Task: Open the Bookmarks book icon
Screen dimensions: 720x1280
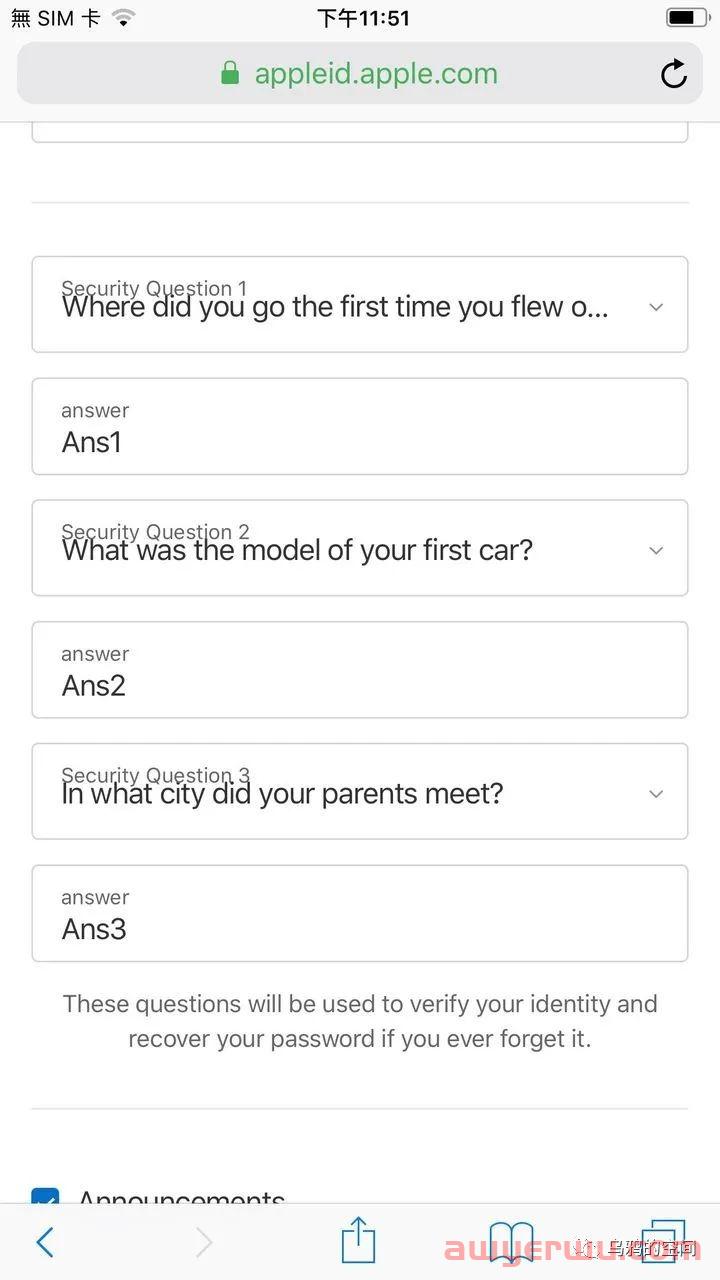Action: [x=511, y=1241]
